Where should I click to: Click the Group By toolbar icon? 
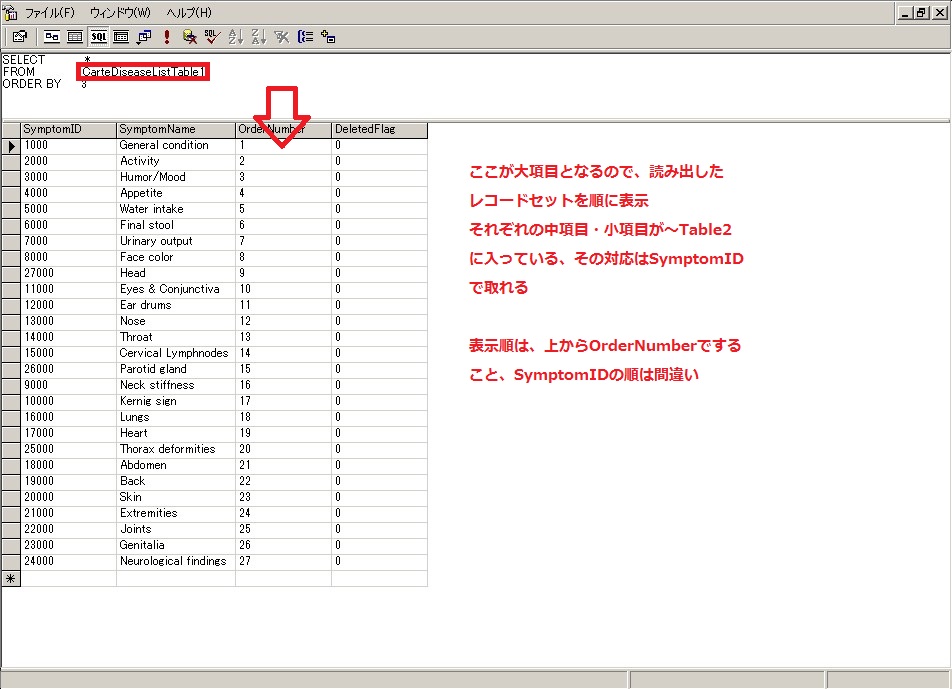pyautogui.click(x=305, y=37)
